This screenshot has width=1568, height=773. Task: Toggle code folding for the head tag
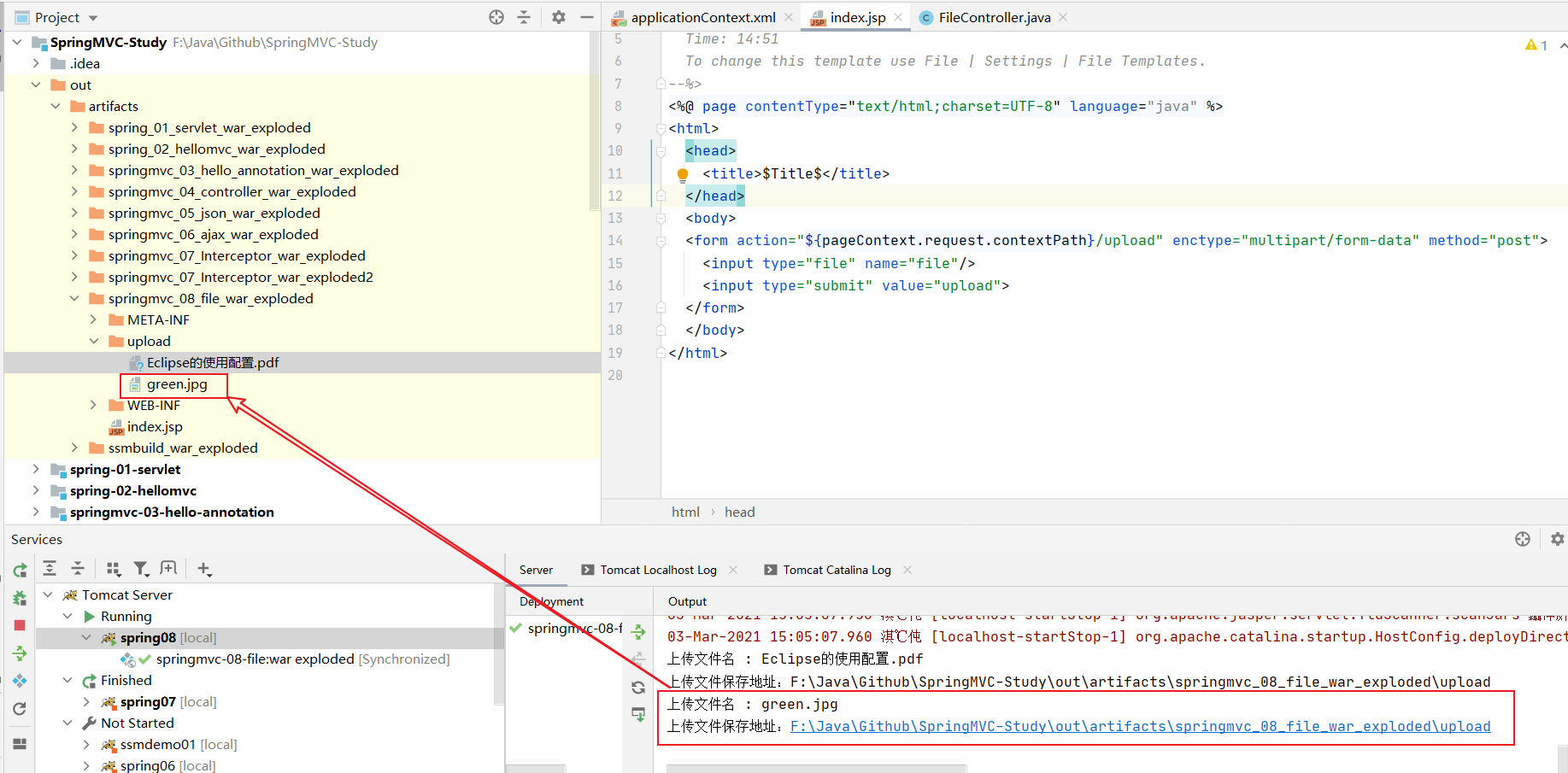click(x=661, y=151)
